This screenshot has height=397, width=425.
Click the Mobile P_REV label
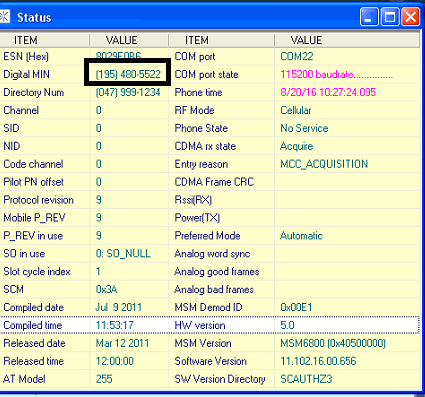pos(34,218)
